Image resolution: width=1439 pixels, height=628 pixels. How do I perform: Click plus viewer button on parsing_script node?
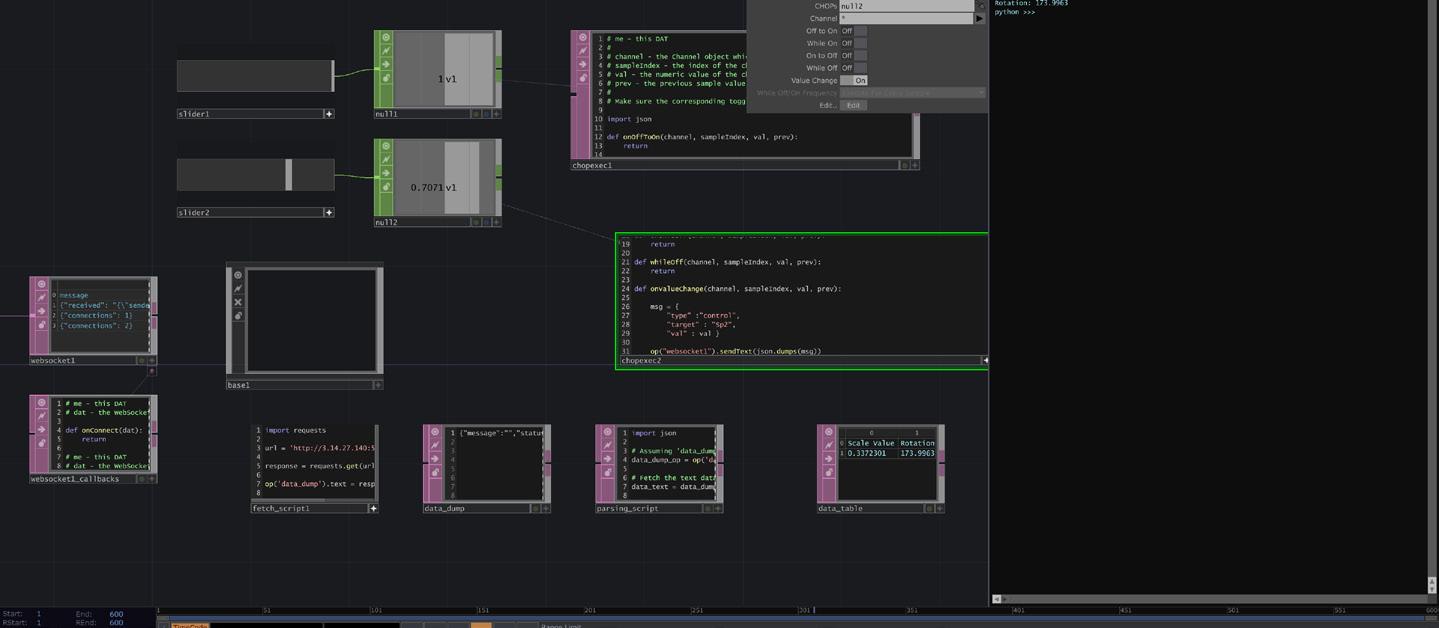(718, 508)
